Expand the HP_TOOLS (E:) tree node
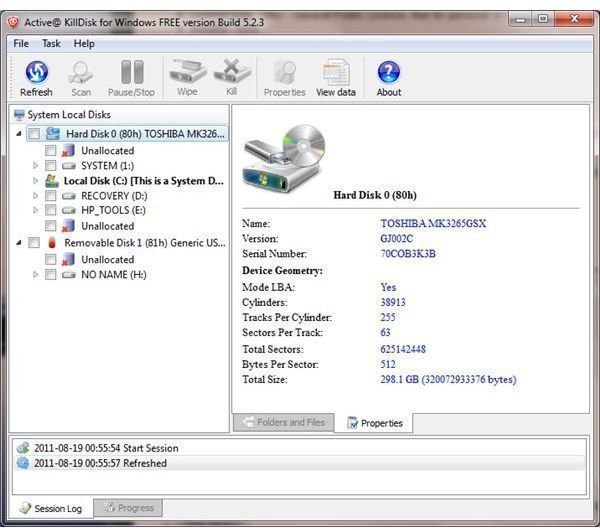The image size is (600, 530). coord(35,210)
